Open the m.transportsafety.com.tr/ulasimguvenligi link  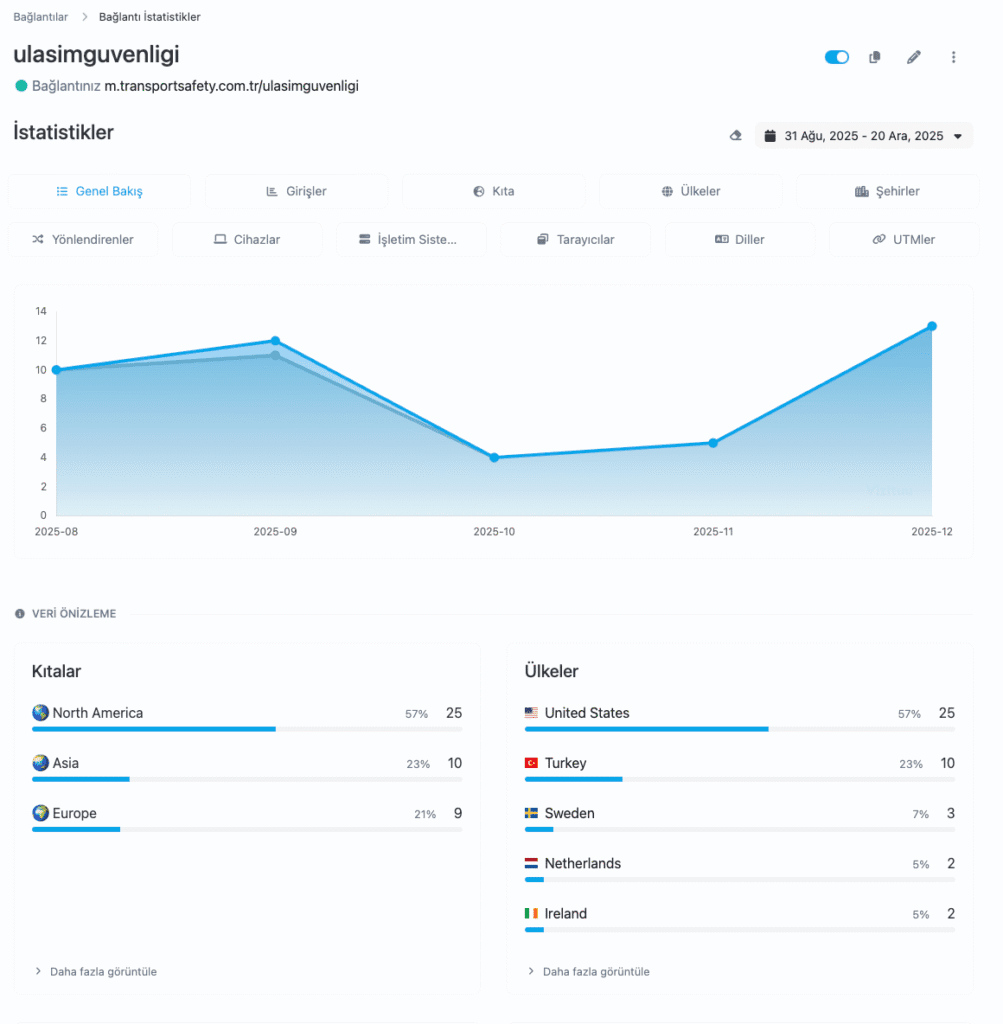click(231, 86)
